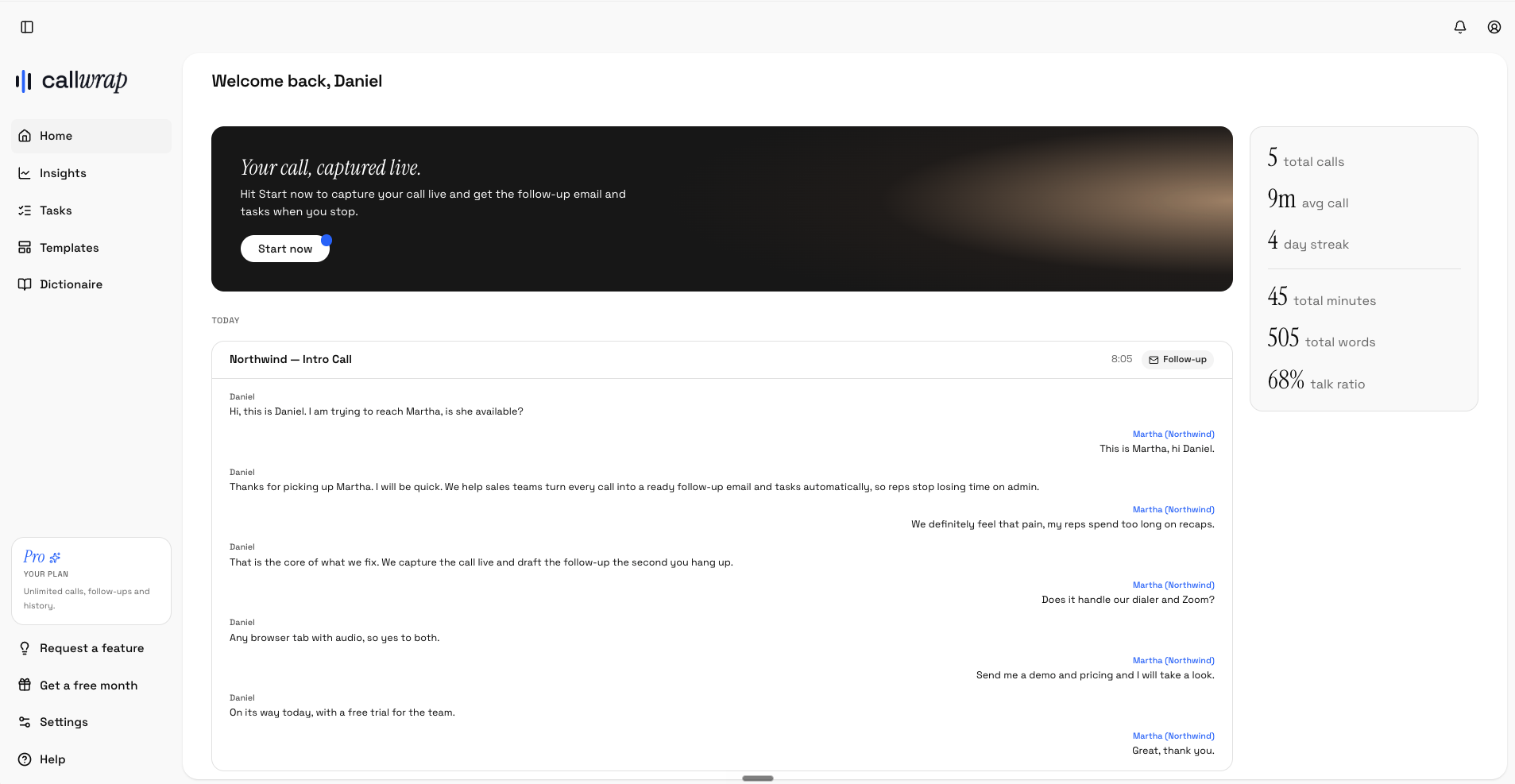Click the 5 total calls stat
Viewport: 1515px width, 784px height.
click(1306, 158)
